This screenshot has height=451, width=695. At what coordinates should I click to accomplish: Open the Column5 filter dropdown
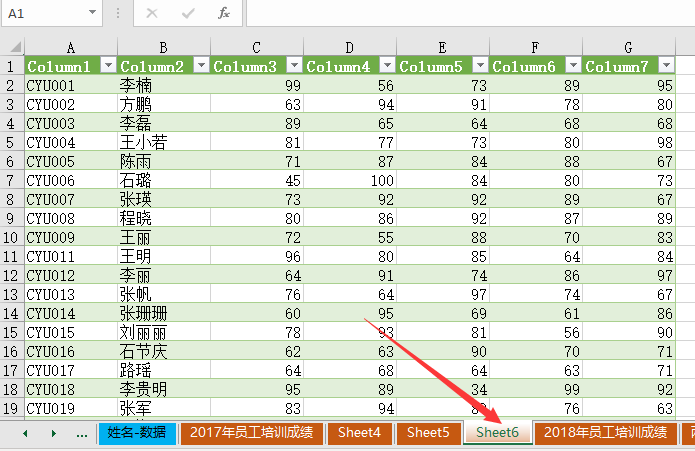[x=480, y=66]
